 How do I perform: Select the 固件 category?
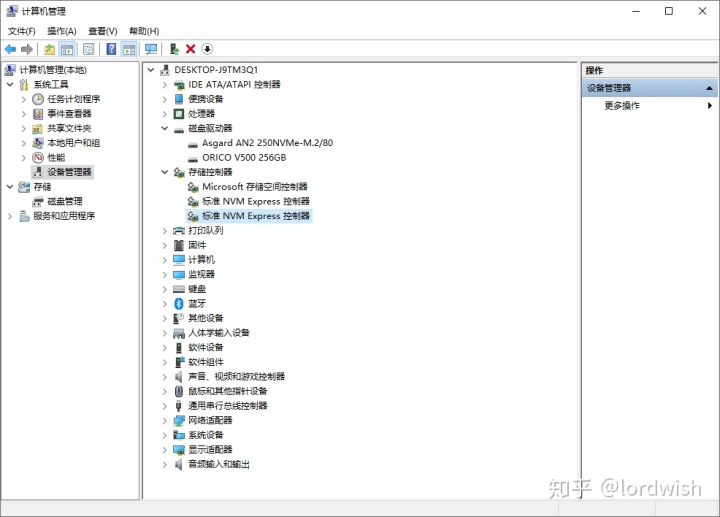[x=197, y=245]
